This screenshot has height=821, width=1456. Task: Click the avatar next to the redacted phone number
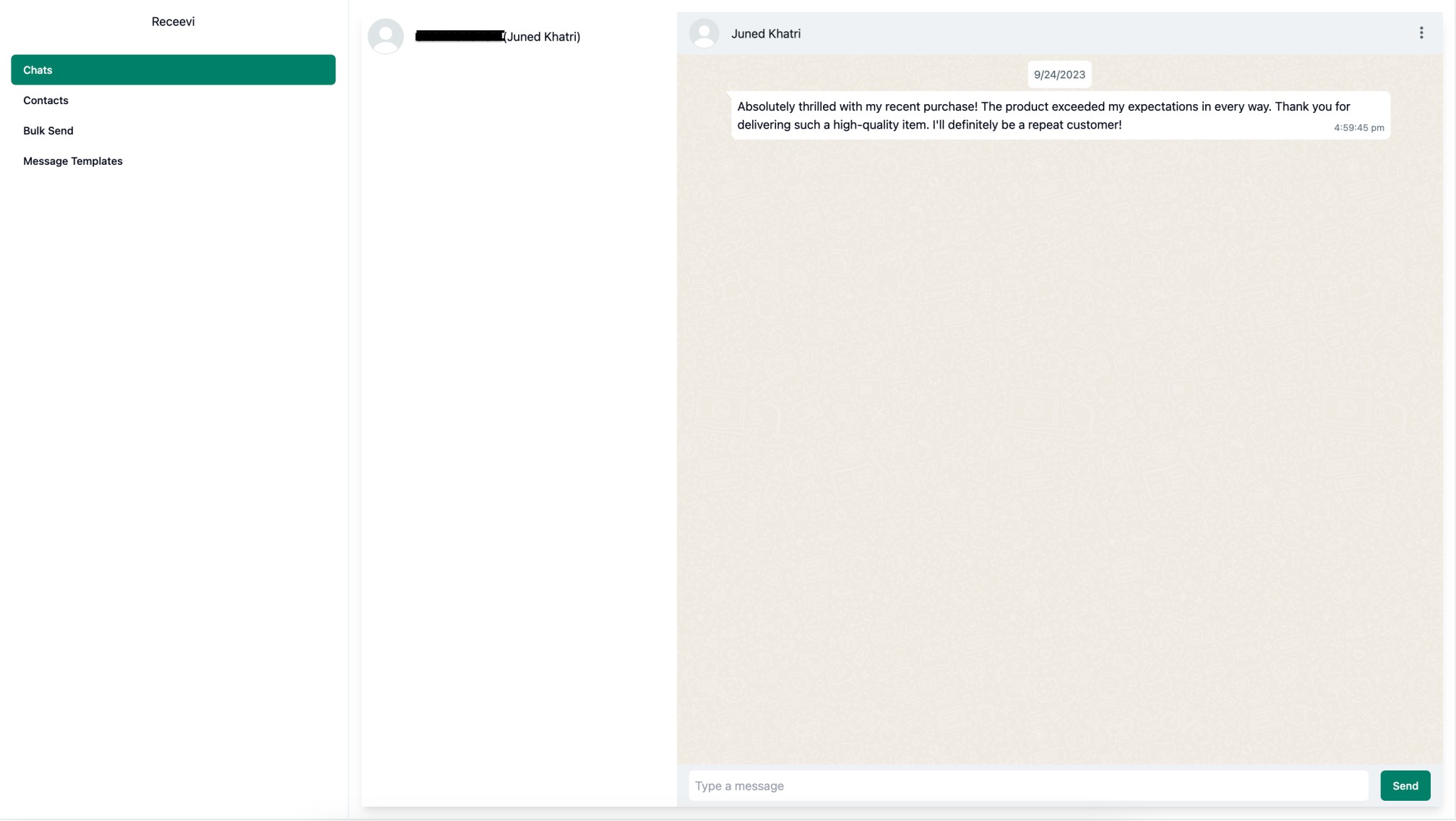[x=386, y=36]
